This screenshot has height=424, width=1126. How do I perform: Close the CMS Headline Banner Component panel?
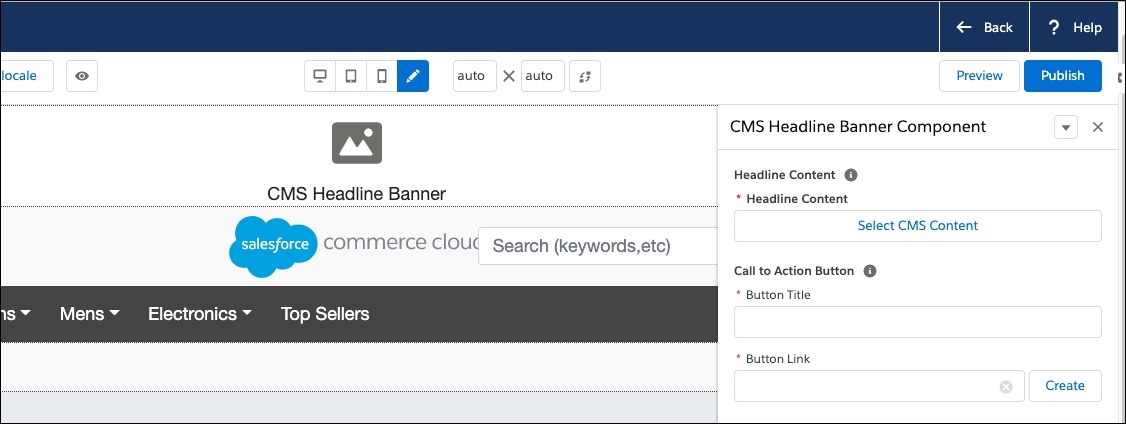click(1098, 127)
